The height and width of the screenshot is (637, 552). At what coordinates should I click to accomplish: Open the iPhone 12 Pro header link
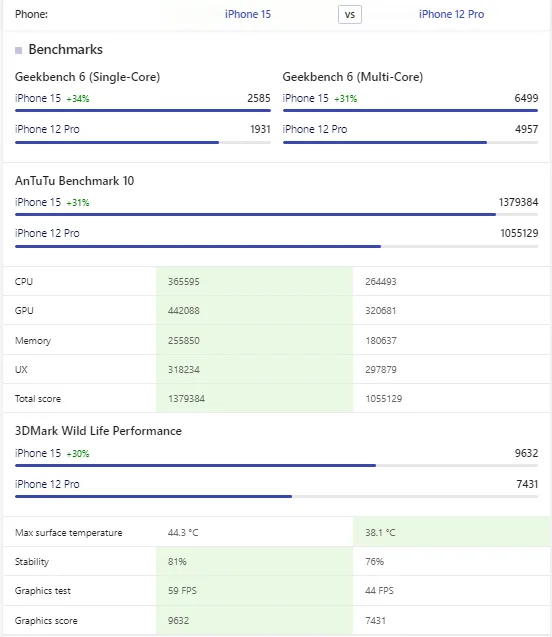point(451,14)
